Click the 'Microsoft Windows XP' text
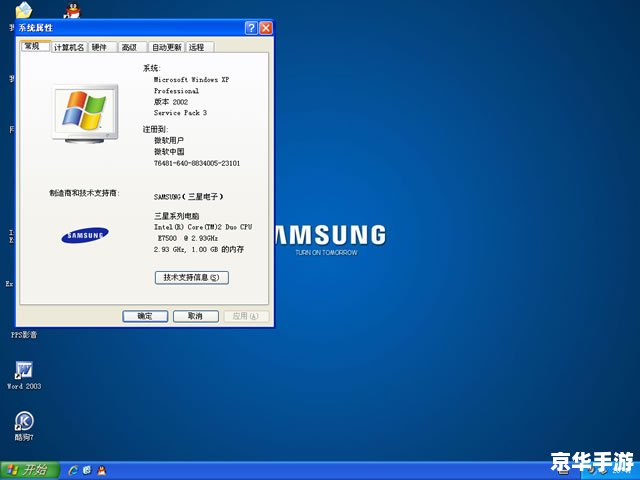 point(191,80)
